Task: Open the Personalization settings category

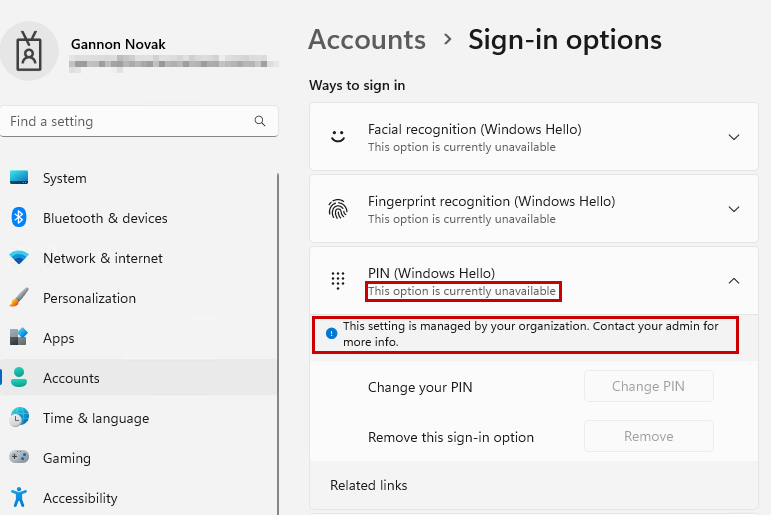Action: (89, 298)
